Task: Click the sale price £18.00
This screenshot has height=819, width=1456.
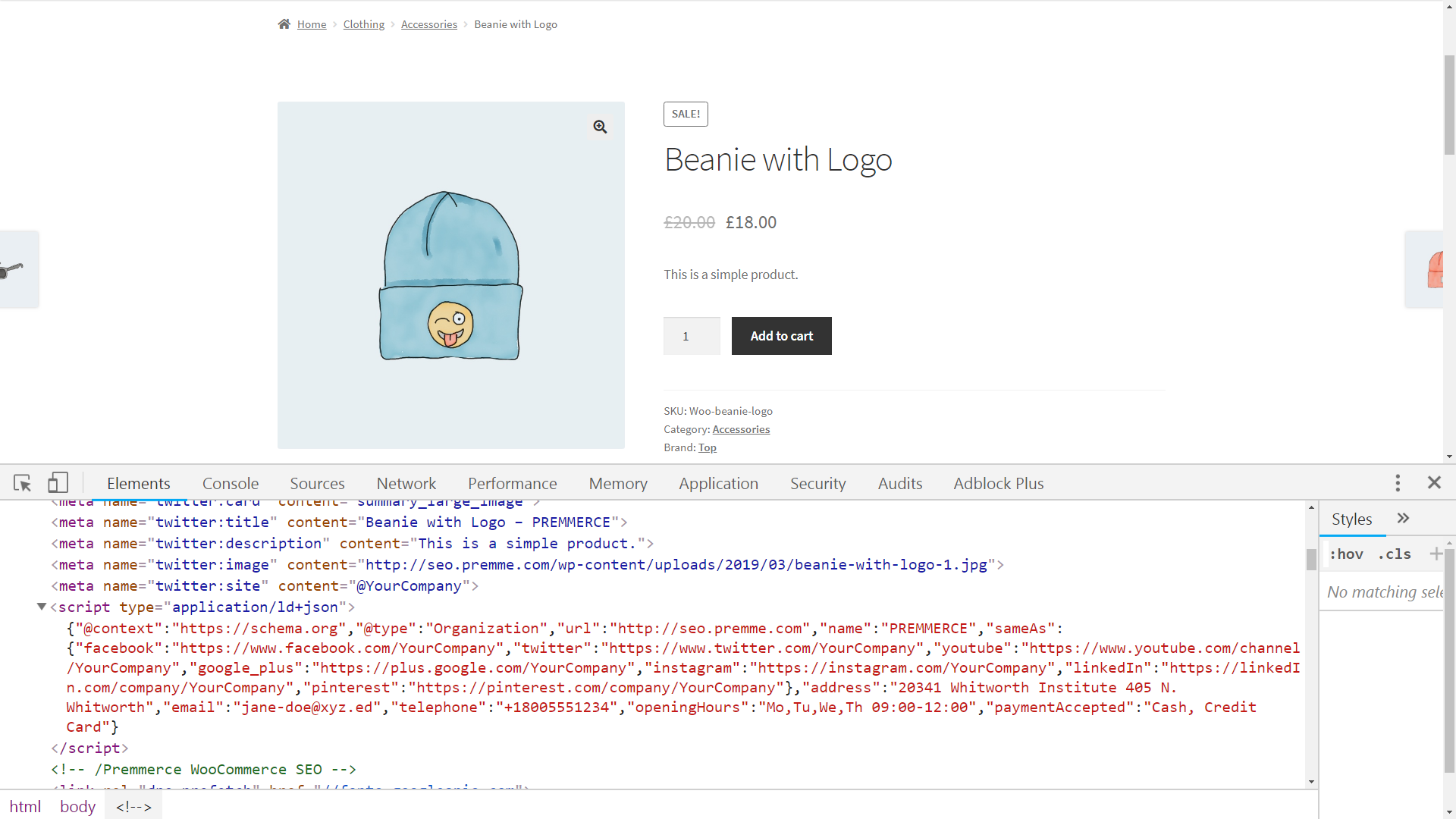Action: (x=751, y=222)
